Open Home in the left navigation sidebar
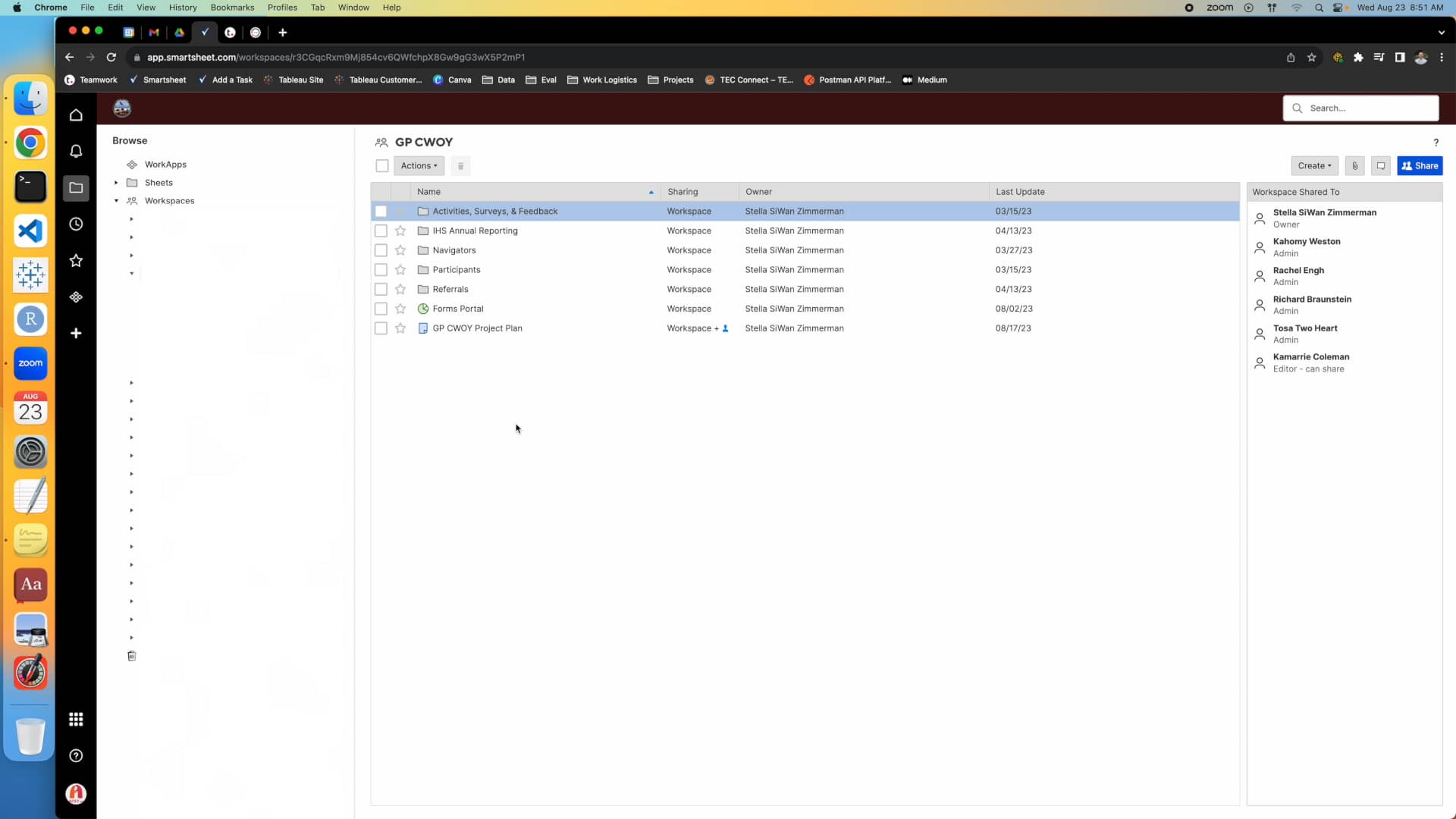 [x=76, y=115]
